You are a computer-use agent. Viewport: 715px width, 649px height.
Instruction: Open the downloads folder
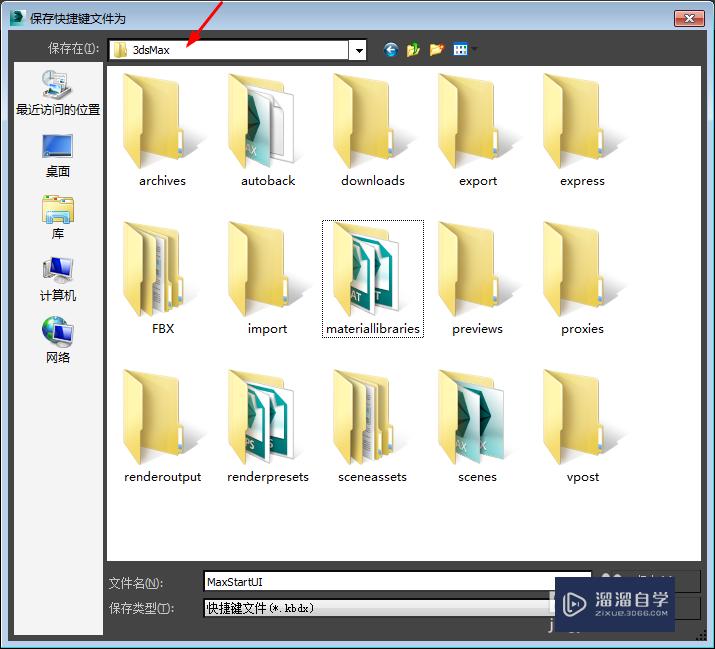pyautogui.click(x=373, y=131)
